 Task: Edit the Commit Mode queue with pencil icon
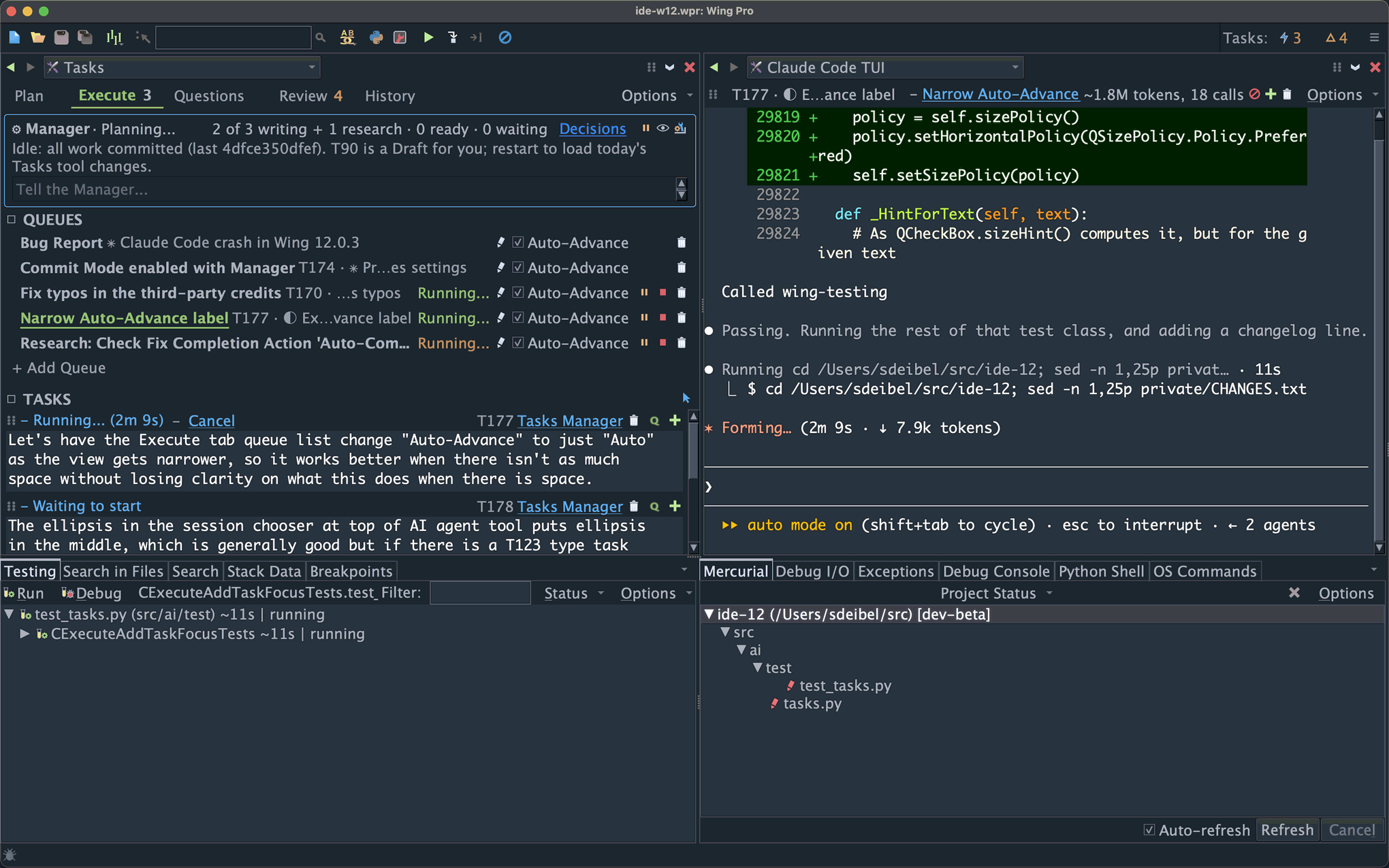click(500, 268)
